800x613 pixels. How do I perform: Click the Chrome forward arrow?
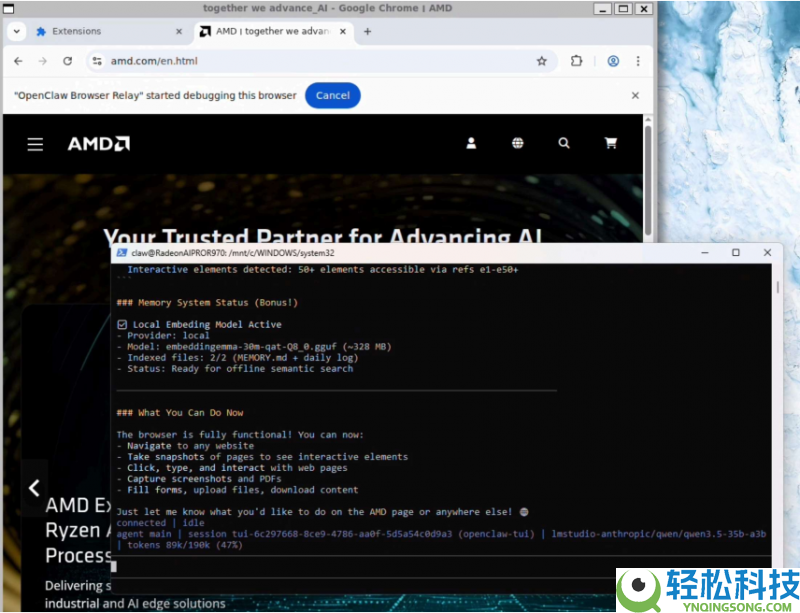(43, 61)
